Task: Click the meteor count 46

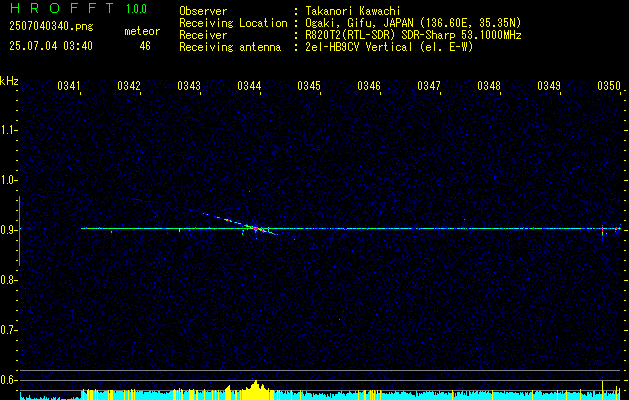Action: point(145,46)
